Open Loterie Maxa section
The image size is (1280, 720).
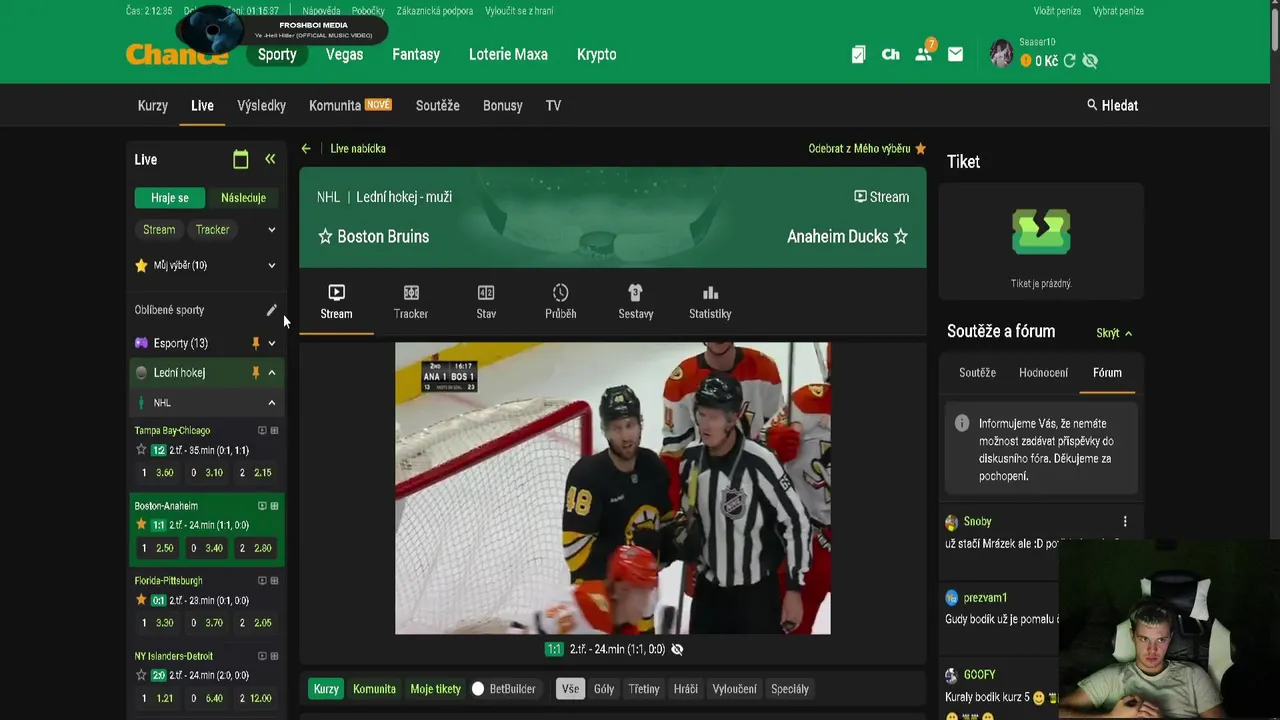508,55
